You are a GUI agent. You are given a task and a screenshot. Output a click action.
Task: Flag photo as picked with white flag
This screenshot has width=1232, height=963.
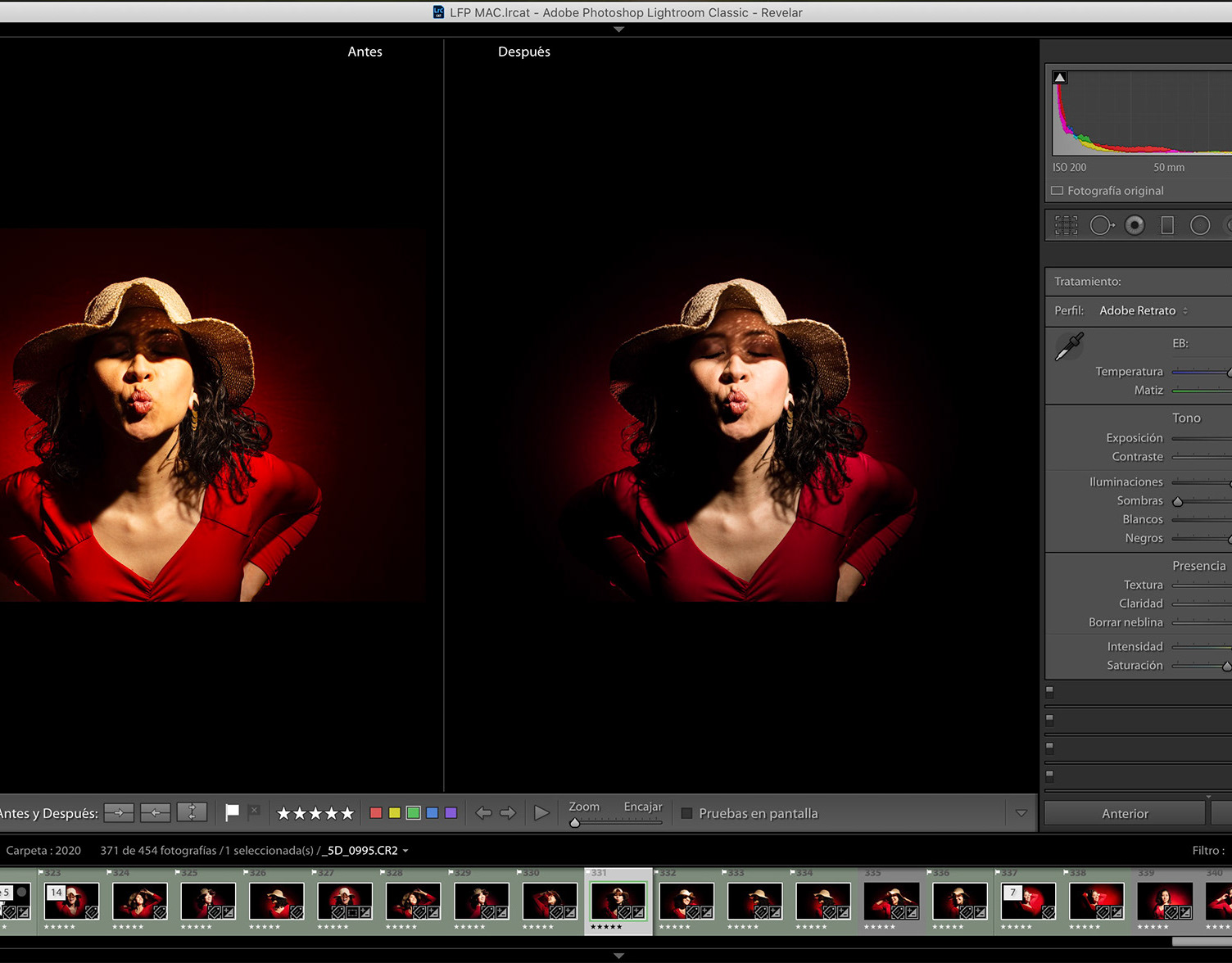coord(232,812)
